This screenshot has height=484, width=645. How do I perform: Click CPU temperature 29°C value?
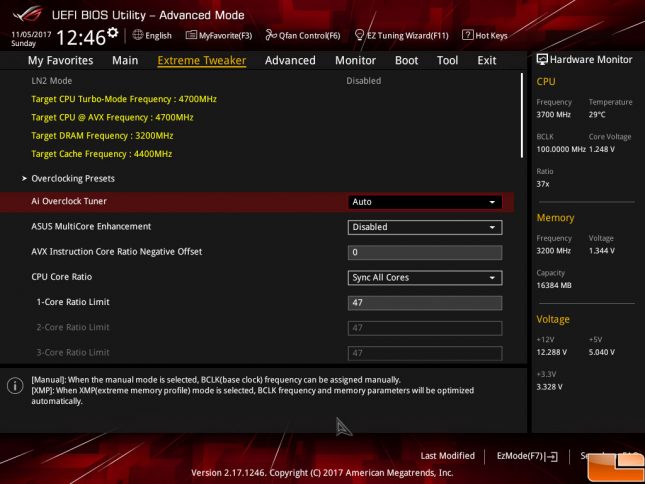tap(597, 115)
